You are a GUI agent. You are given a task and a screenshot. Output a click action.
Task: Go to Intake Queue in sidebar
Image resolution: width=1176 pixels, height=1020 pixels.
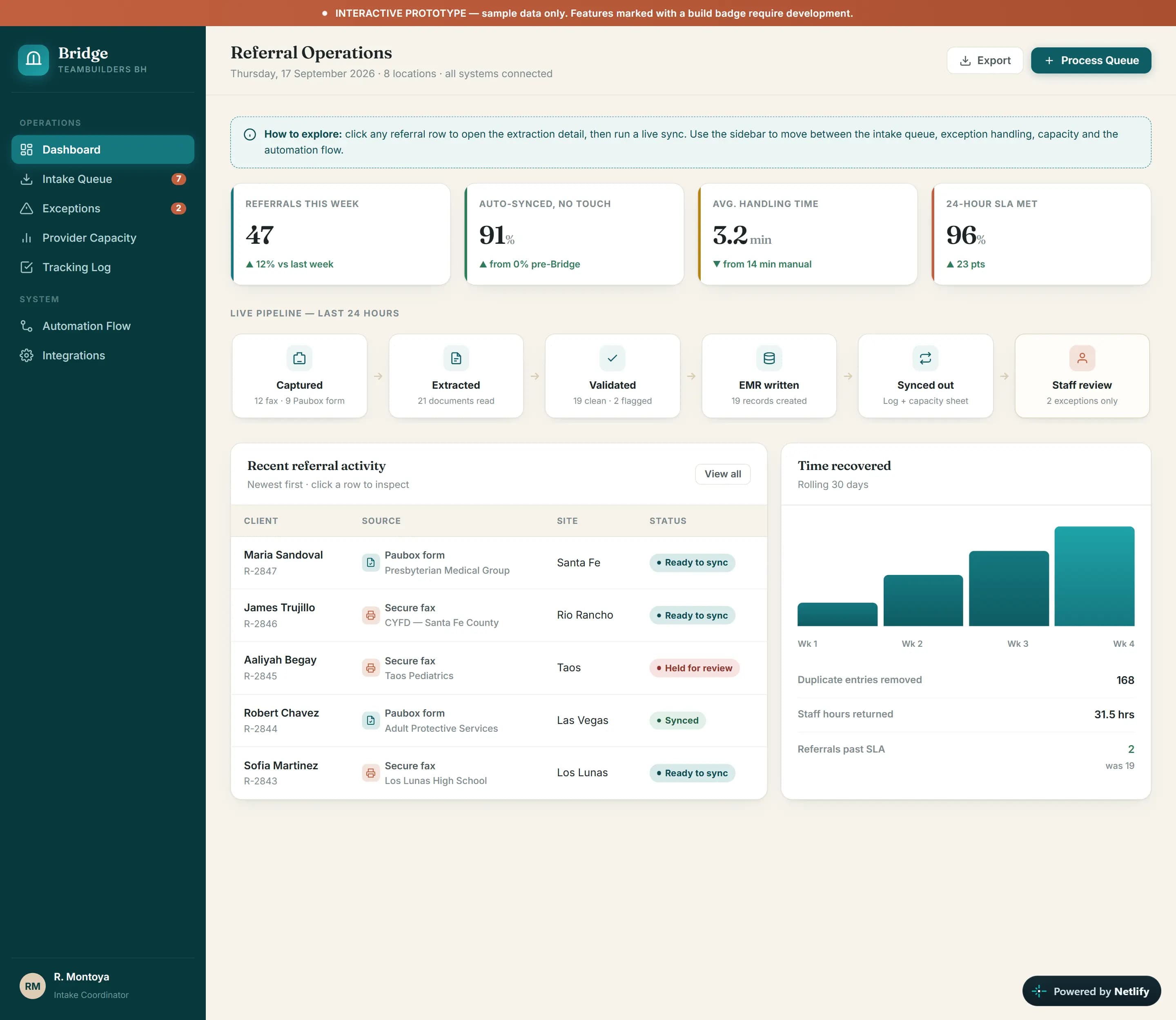click(x=102, y=179)
